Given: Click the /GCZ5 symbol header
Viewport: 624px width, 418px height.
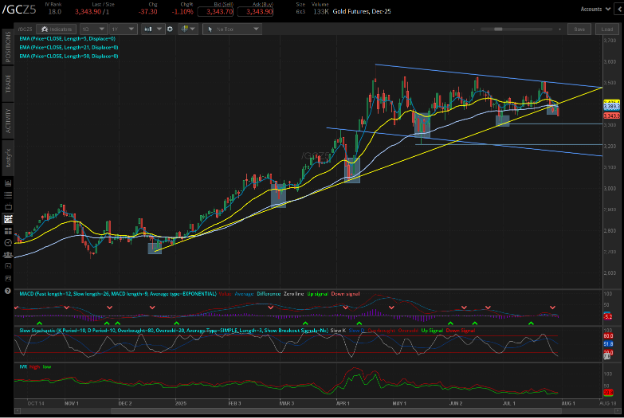Looking at the screenshot, I should [x=19, y=10].
